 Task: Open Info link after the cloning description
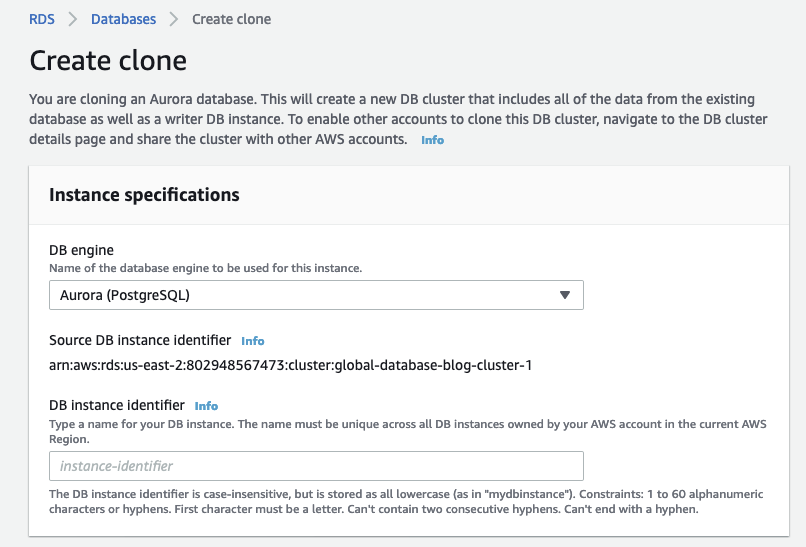click(x=432, y=141)
